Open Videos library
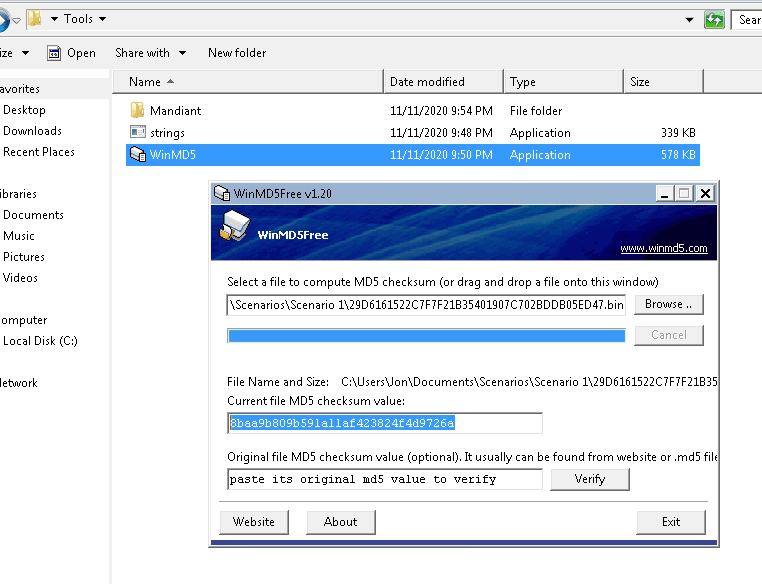The height and width of the screenshot is (584, 762). coord(20,277)
